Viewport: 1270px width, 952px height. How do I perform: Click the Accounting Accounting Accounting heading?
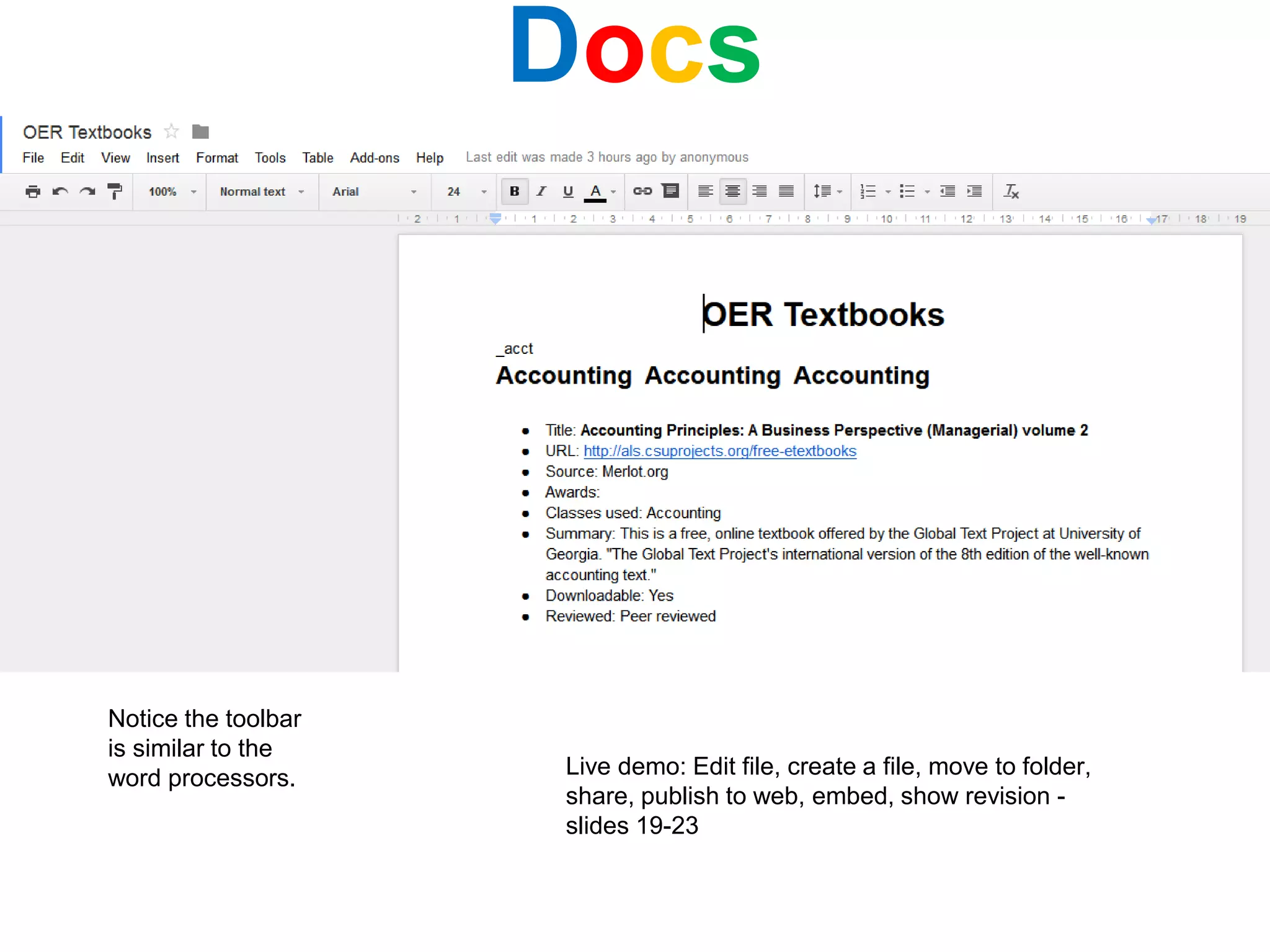pyautogui.click(x=713, y=376)
